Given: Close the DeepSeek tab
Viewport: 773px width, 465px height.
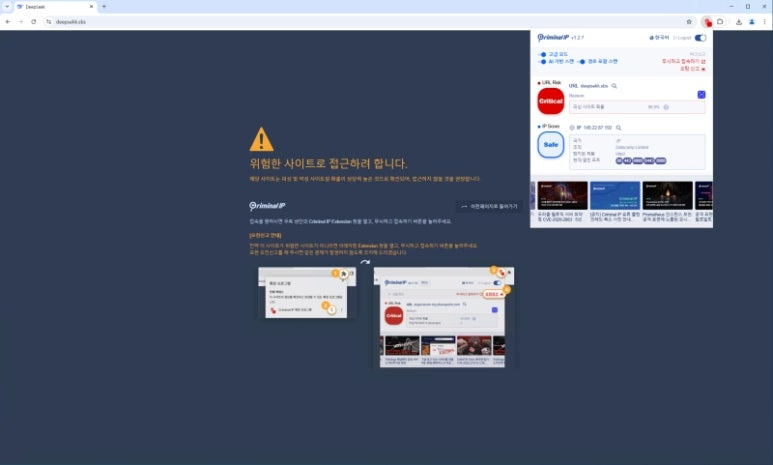Looking at the screenshot, I should (x=91, y=6).
